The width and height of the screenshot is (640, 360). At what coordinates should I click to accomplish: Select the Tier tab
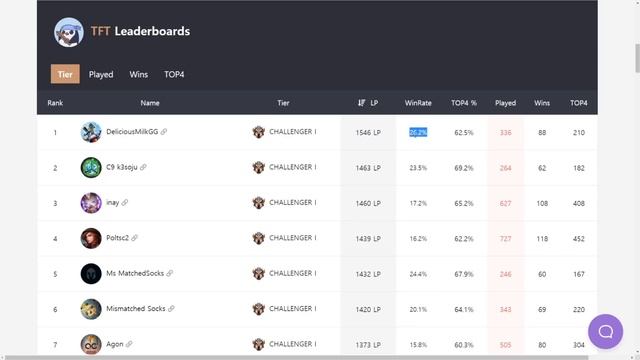click(x=65, y=74)
